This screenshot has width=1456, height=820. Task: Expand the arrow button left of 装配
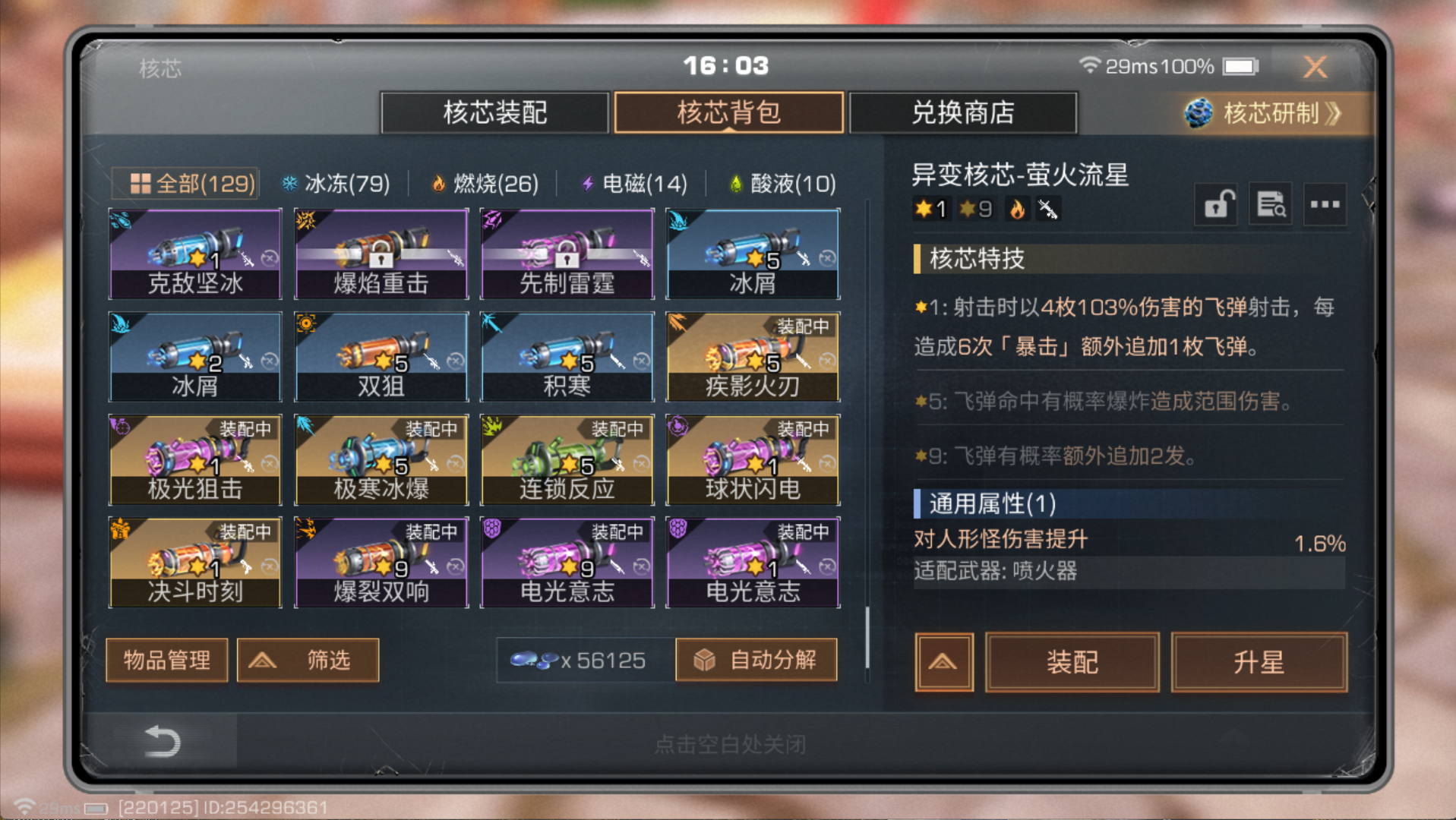pos(943,662)
